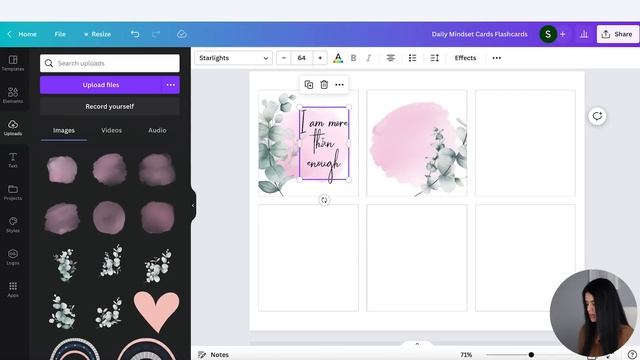Adjust the zoom slider handle

click(x=531, y=355)
